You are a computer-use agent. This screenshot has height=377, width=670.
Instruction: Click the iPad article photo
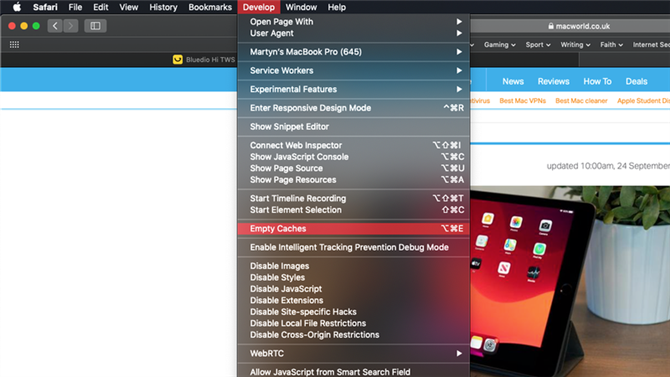point(570,281)
